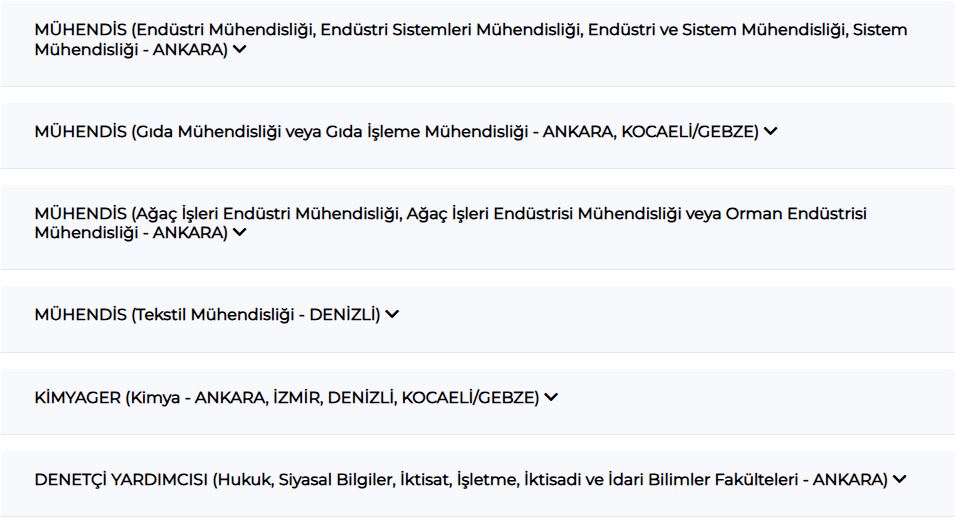The width and height of the screenshot is (955, 519).
Task: Click the chevron after Ağaç İşleri Endüstri title
Action: tap(240, 233)
